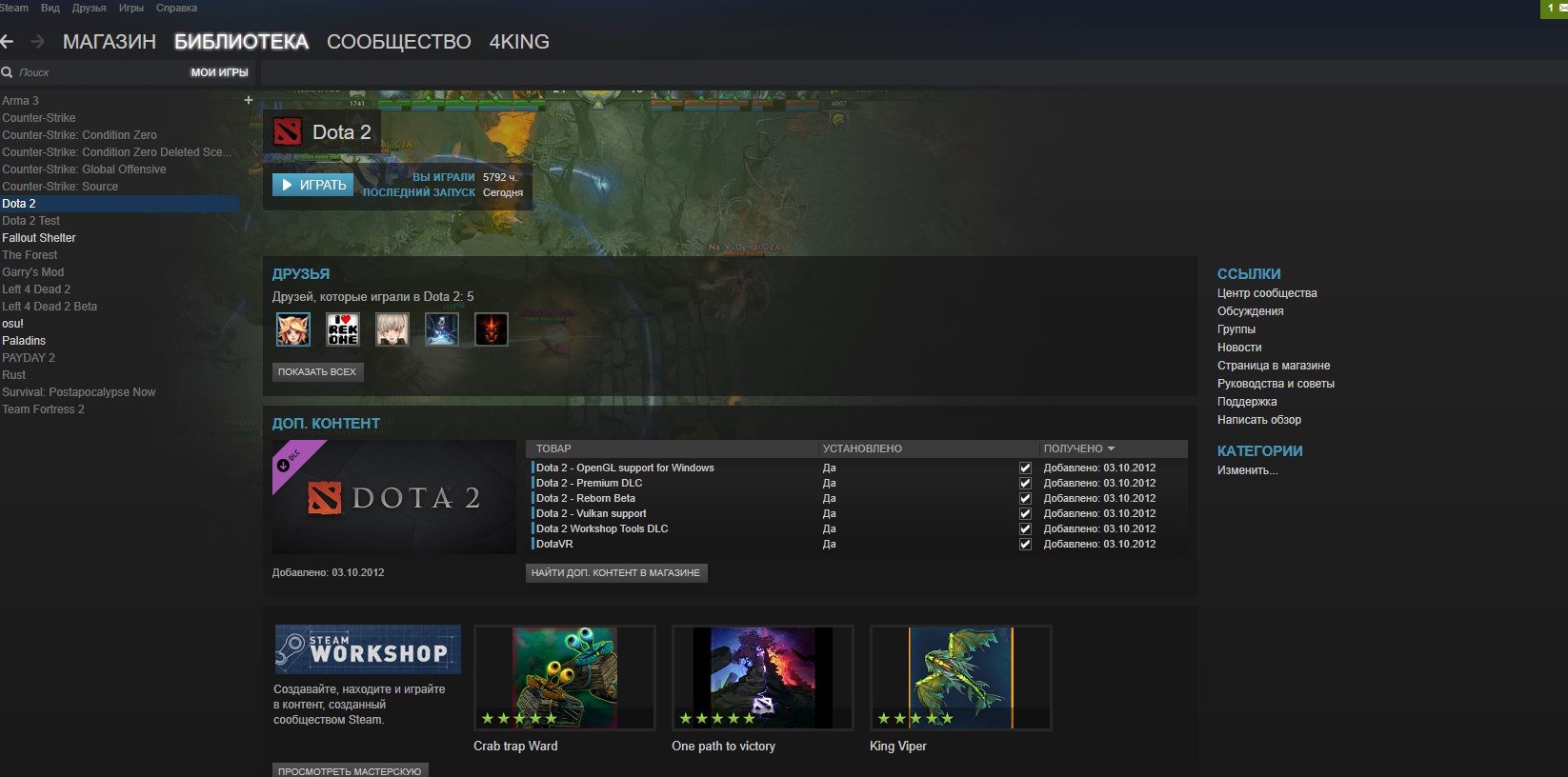
Task: Click Изменить... categories link
Action: 1248,470
